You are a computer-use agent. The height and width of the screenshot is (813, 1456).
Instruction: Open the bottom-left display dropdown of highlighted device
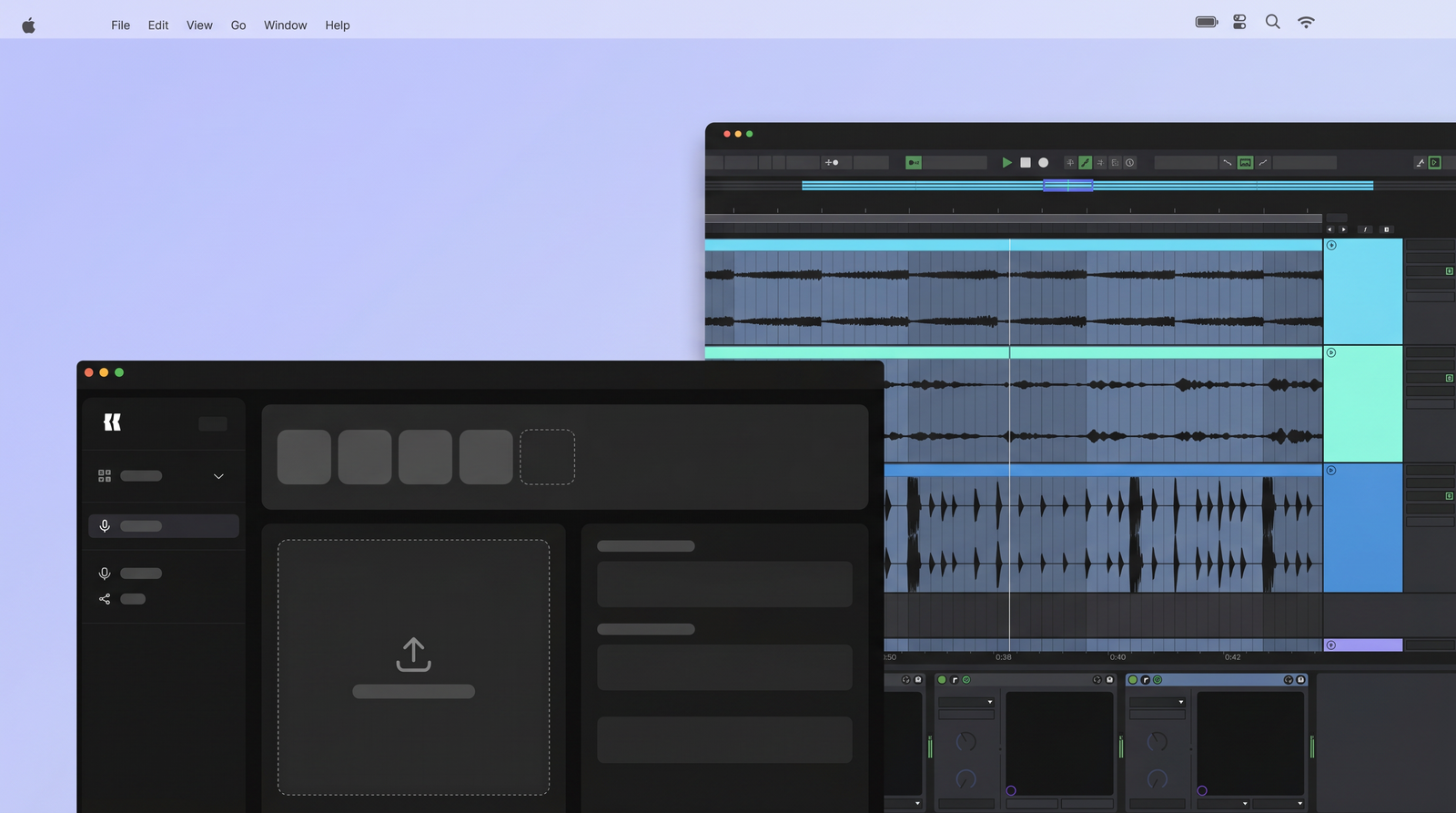click(x=1223, y=804)
